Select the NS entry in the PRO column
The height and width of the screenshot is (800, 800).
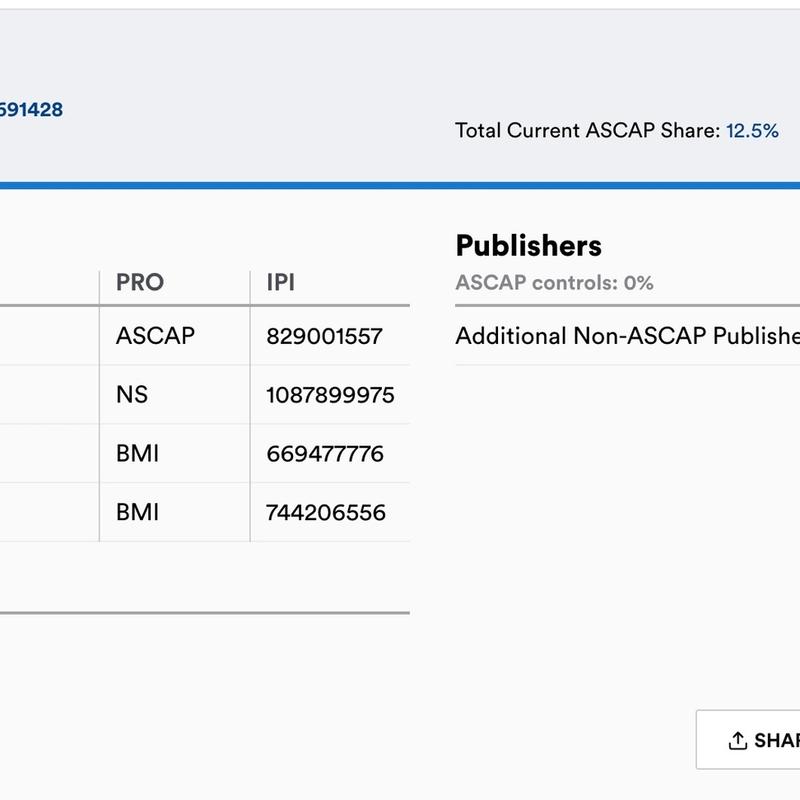(x=133, y=396)
